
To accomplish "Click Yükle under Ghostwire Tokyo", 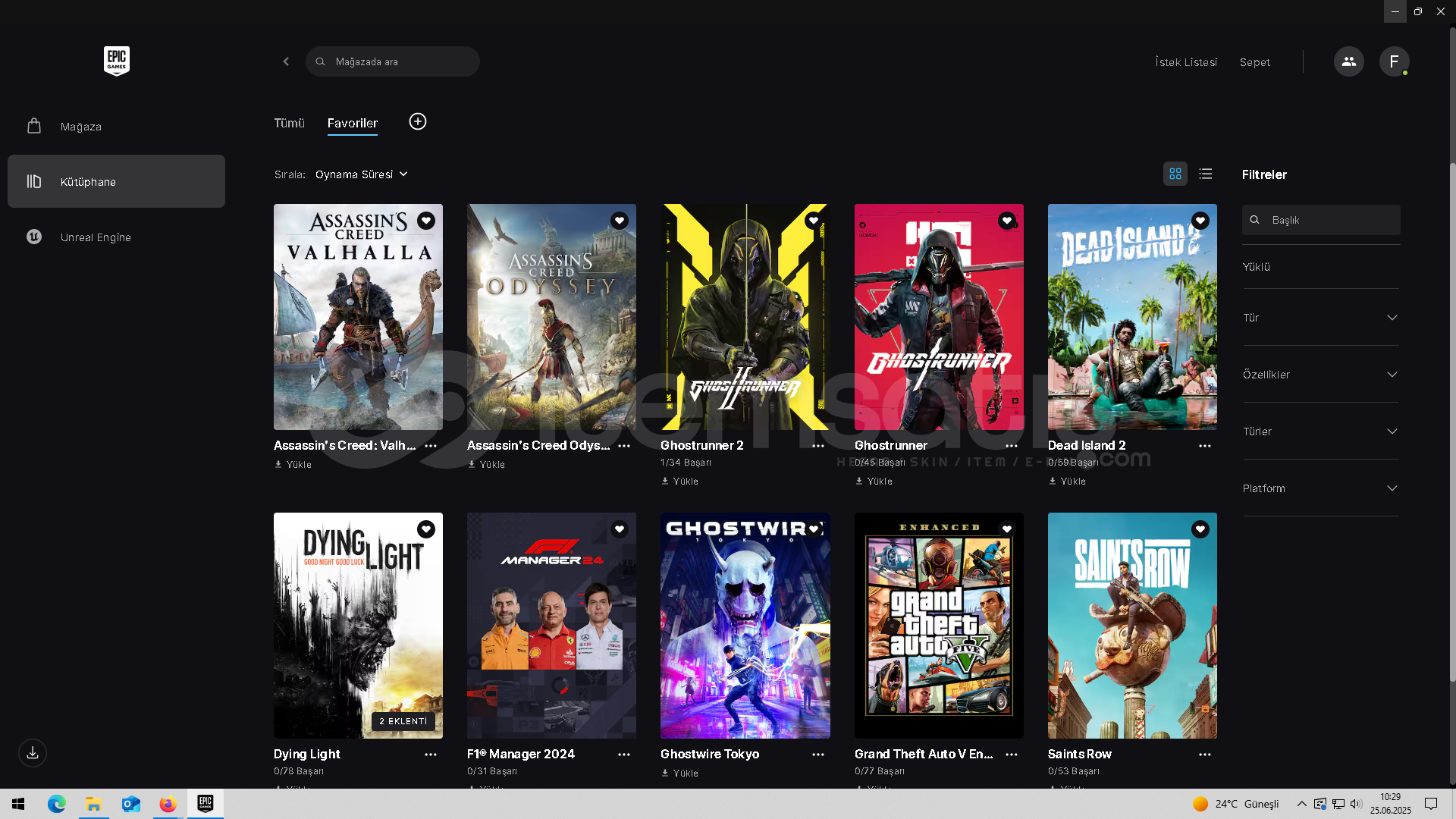I will click(680, 773).
